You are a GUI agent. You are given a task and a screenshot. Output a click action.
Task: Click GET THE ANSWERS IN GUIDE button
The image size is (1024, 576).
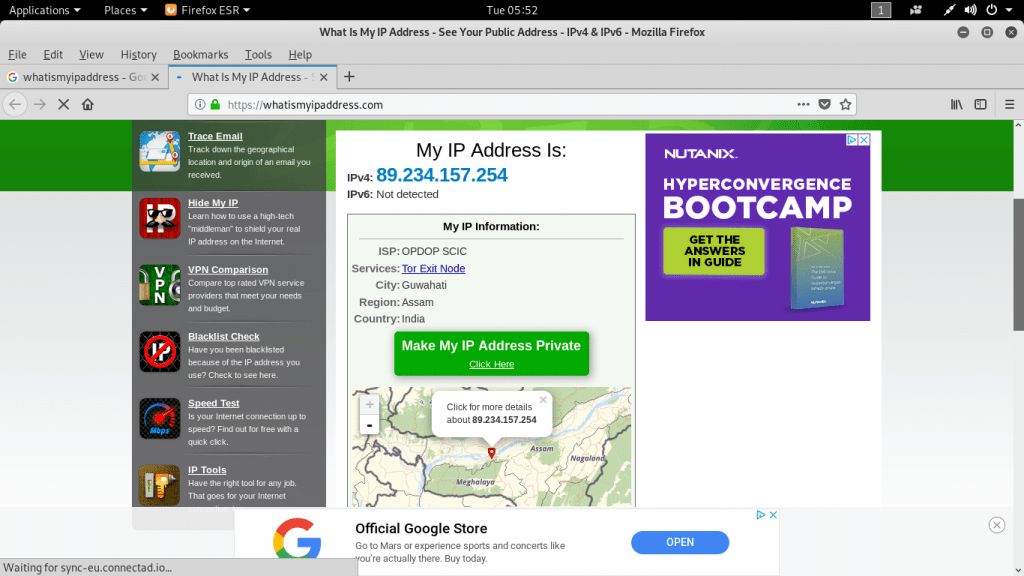click(x=714, y=251)
